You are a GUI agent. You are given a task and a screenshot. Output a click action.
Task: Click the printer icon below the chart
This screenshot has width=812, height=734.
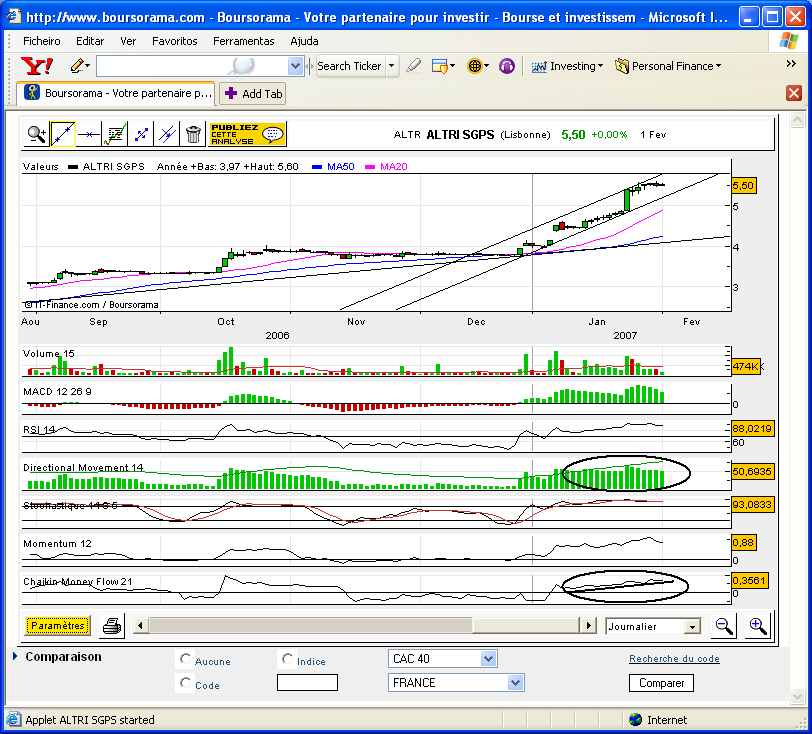[112, 626]
